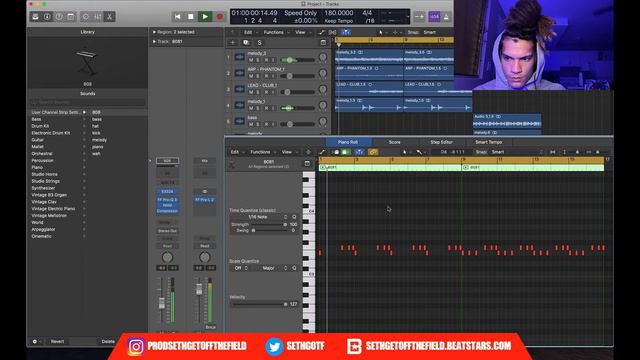Switch to the Piano Roll tab

coord(348,142)
